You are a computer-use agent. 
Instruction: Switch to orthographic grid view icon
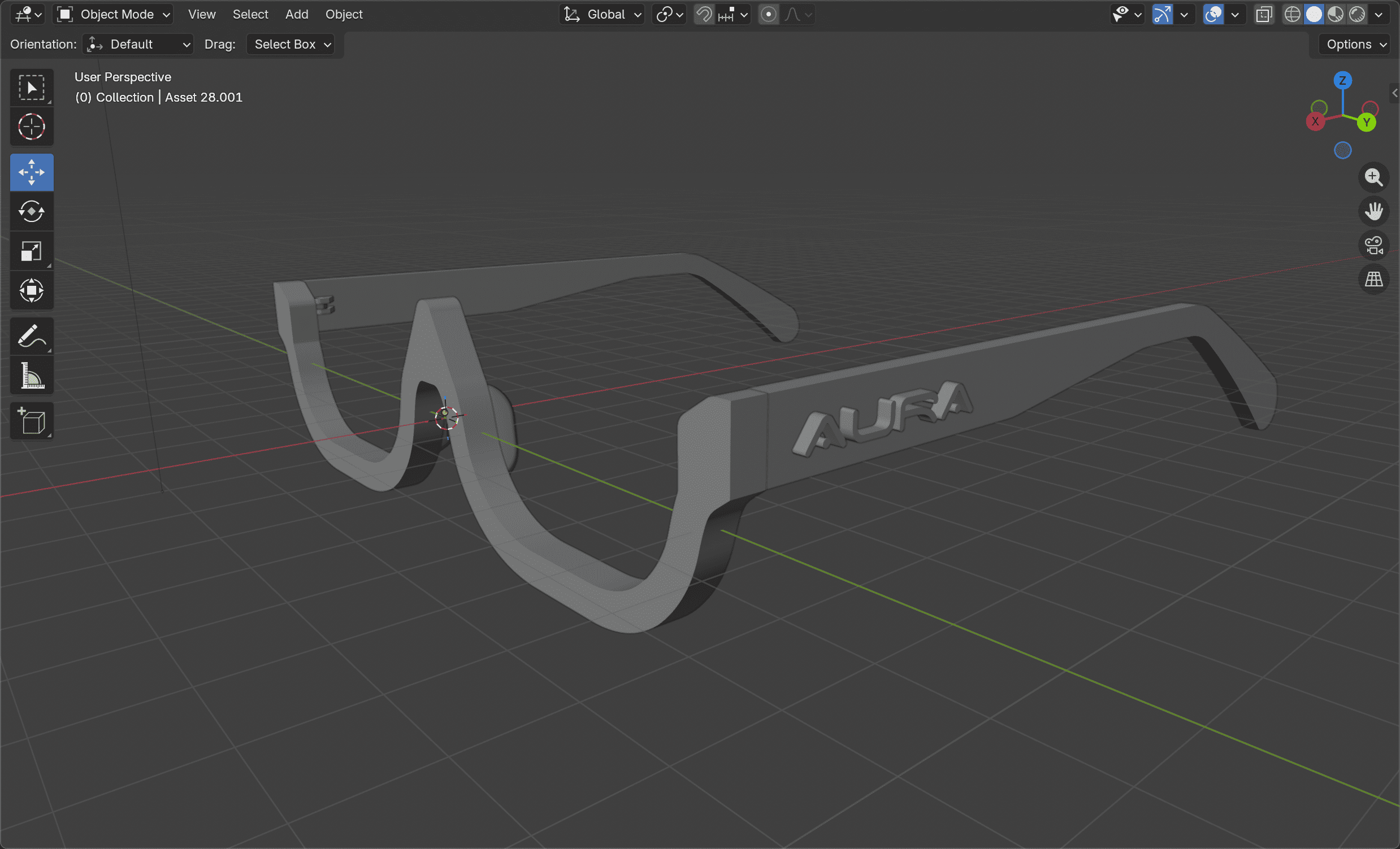click(x=1373, y=280)
